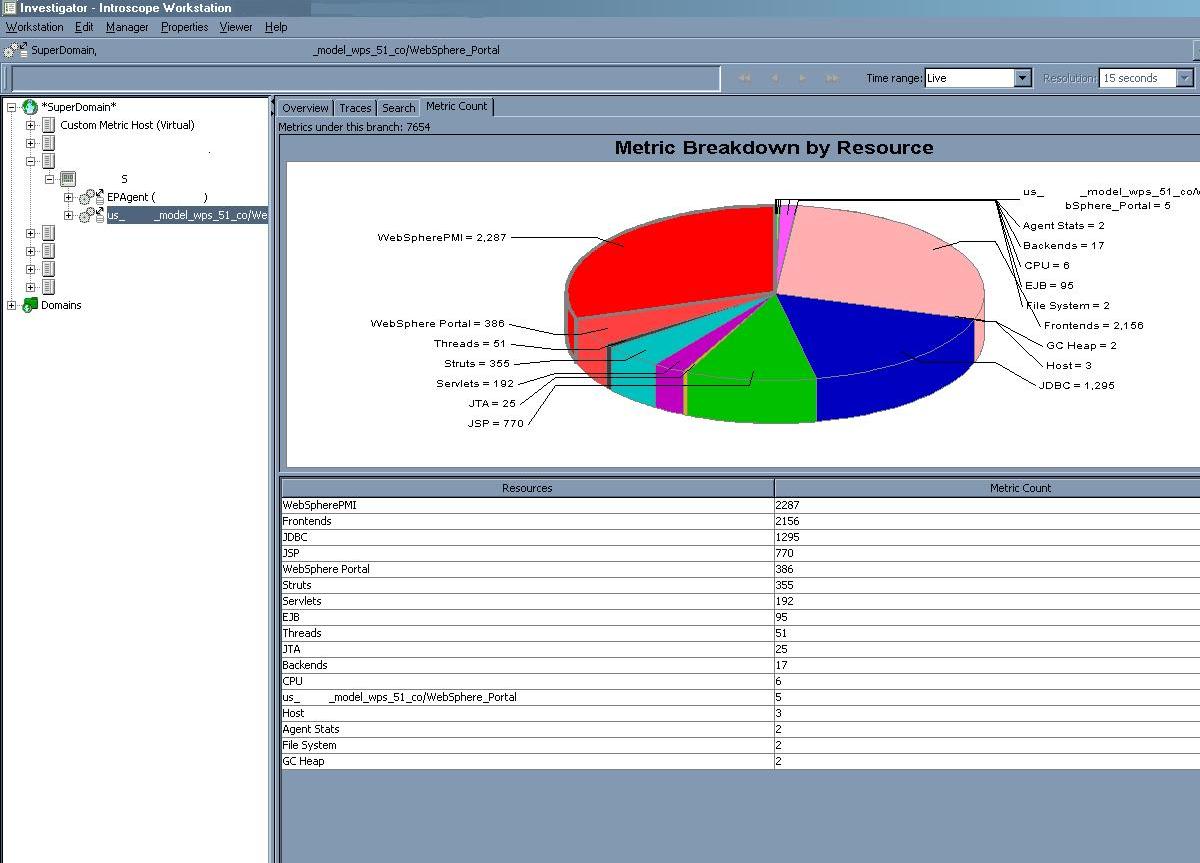Expand the Domains node
Screen dimensions: 1200x863
(12, 305)
